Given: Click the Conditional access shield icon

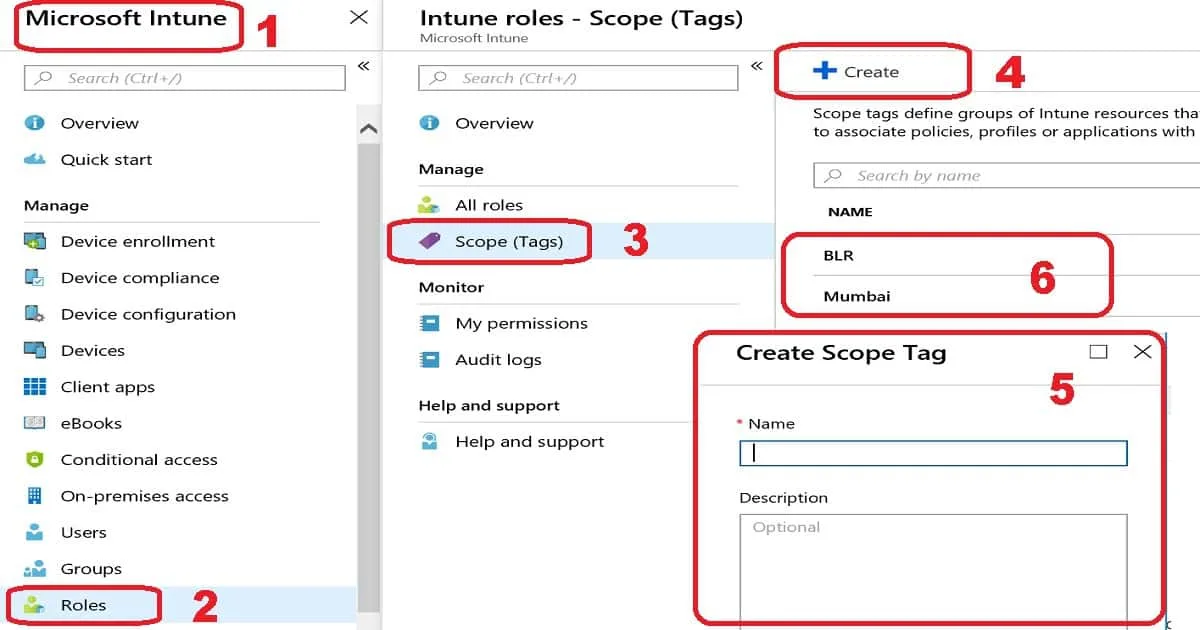Looking at the screenshot, I should [x=35, y=460].
